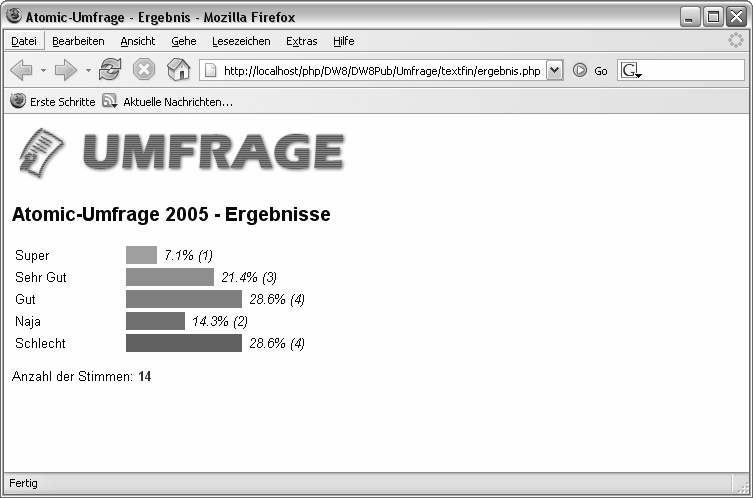Go to the Home page icon

178,70
